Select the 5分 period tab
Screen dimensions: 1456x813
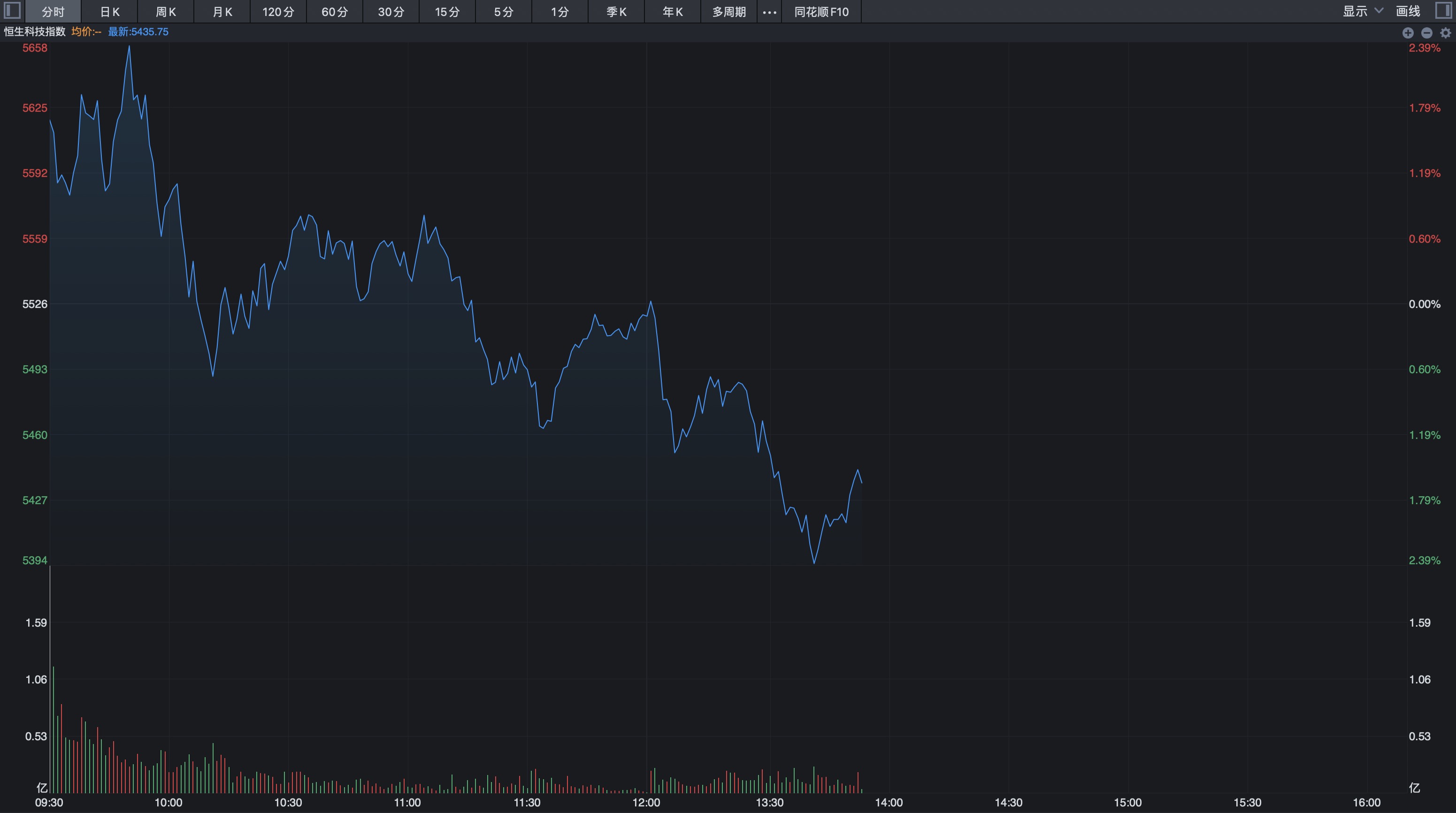click(504, 12)
